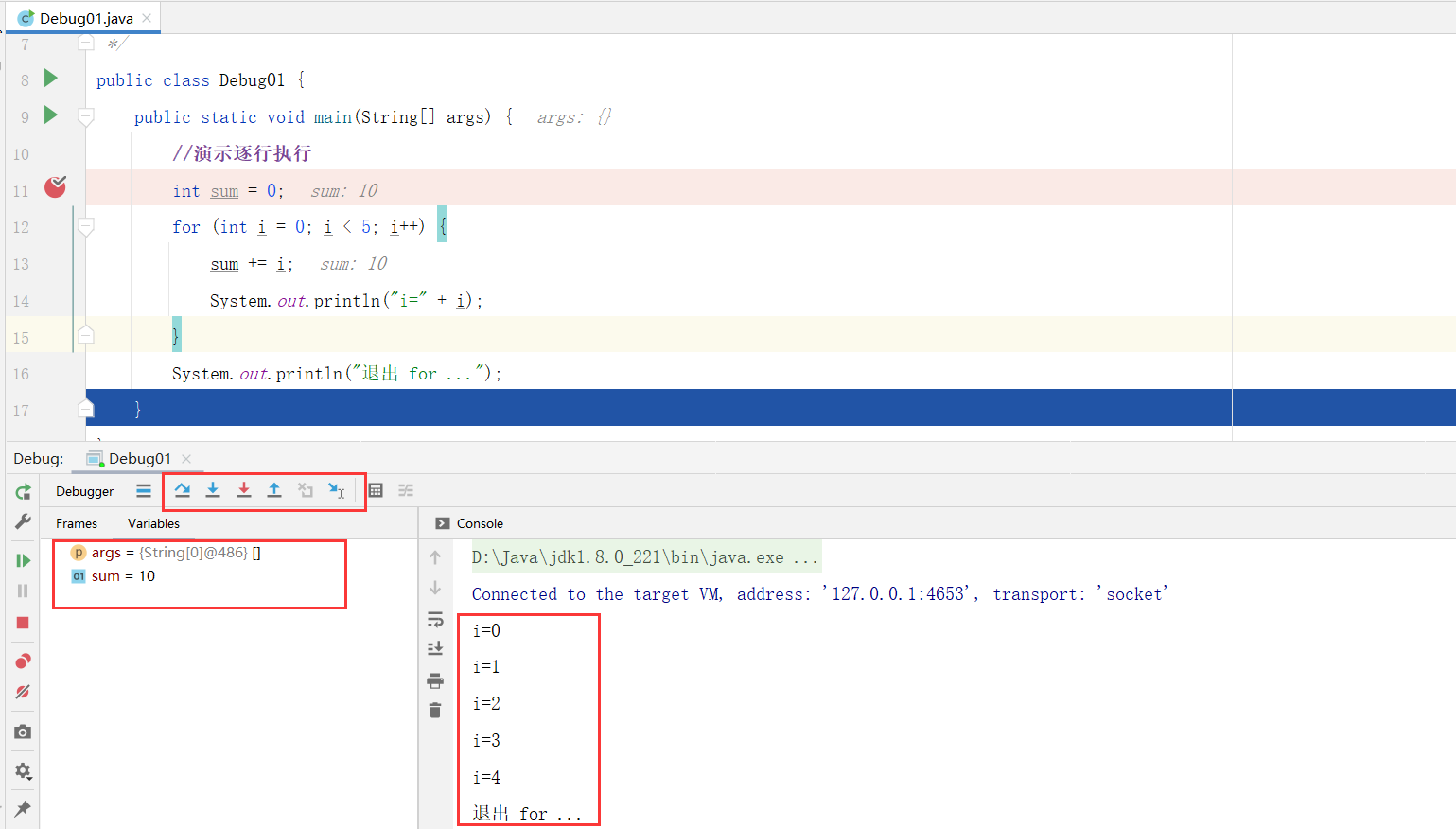1456x829 pixels.
Task: Click Force Step Into red arrow icon
Action: click(244, 490)
